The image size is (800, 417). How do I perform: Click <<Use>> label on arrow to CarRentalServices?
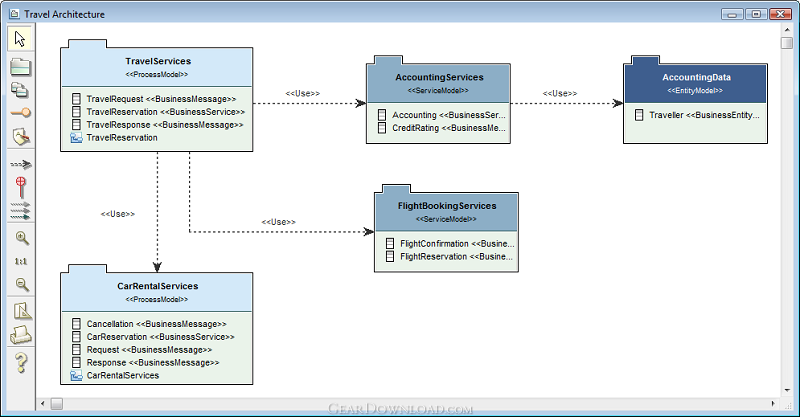[118, 214]
